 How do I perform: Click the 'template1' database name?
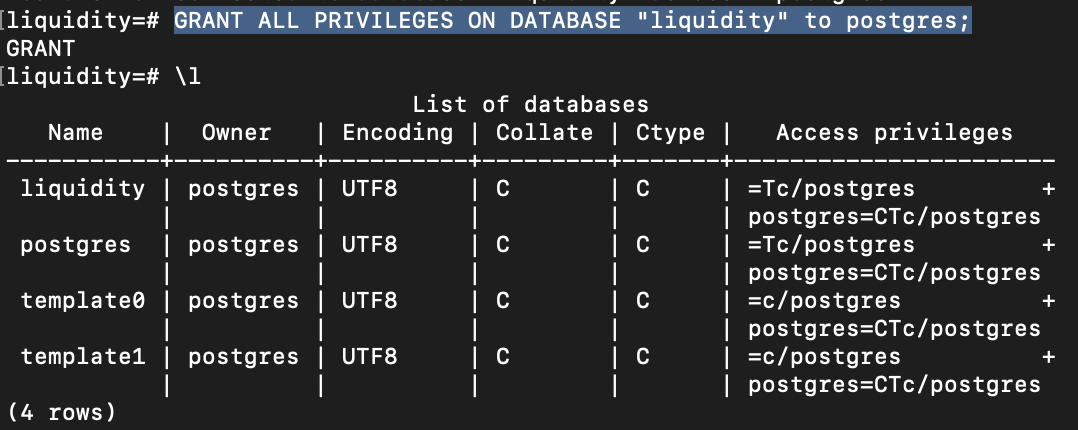[x=82, y=356]
